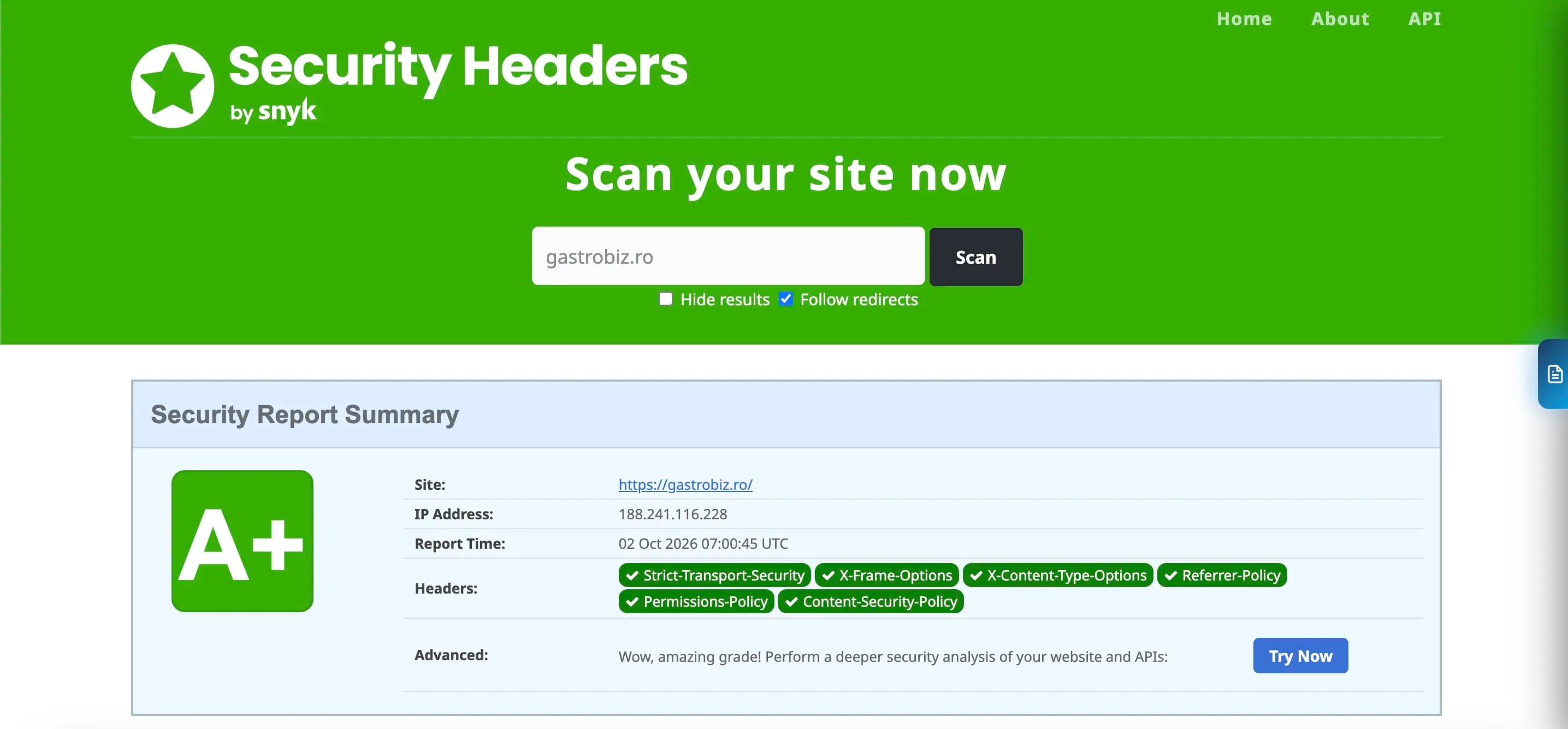This screenshot has height=729, width=1568.
Task: Focus the gastrobiz.ro URL input field
Action: pos(728,256)
